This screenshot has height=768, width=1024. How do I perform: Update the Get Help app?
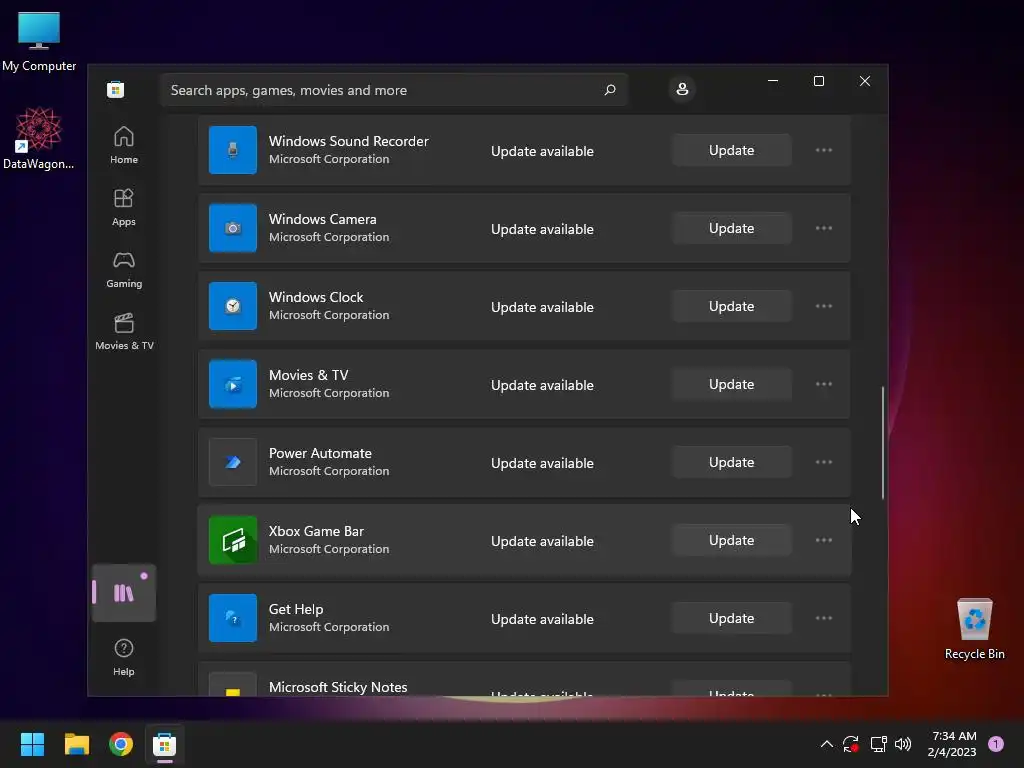coord(731,618)
